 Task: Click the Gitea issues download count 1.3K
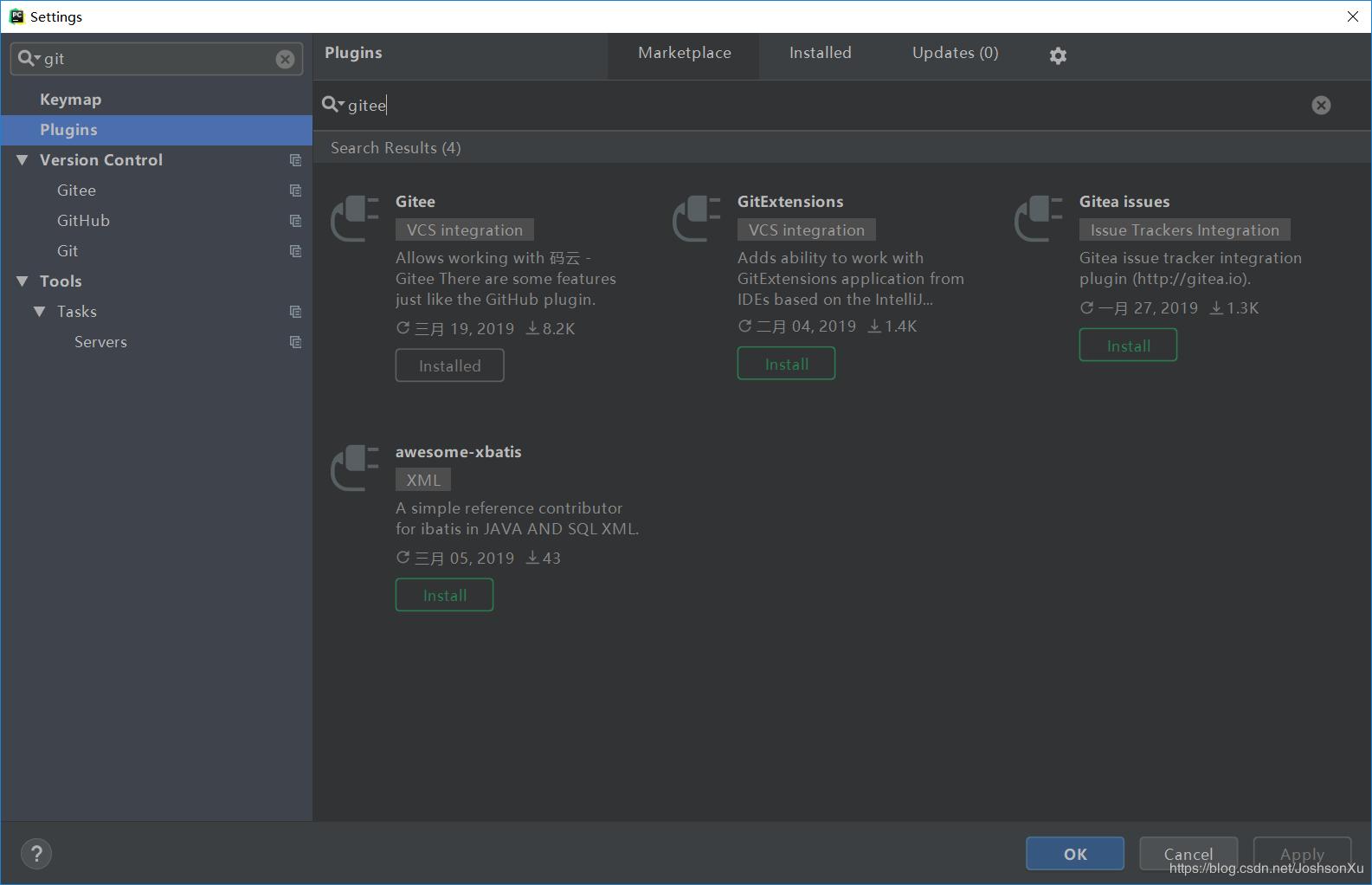pyautogui.click(x=1234, y=308)
